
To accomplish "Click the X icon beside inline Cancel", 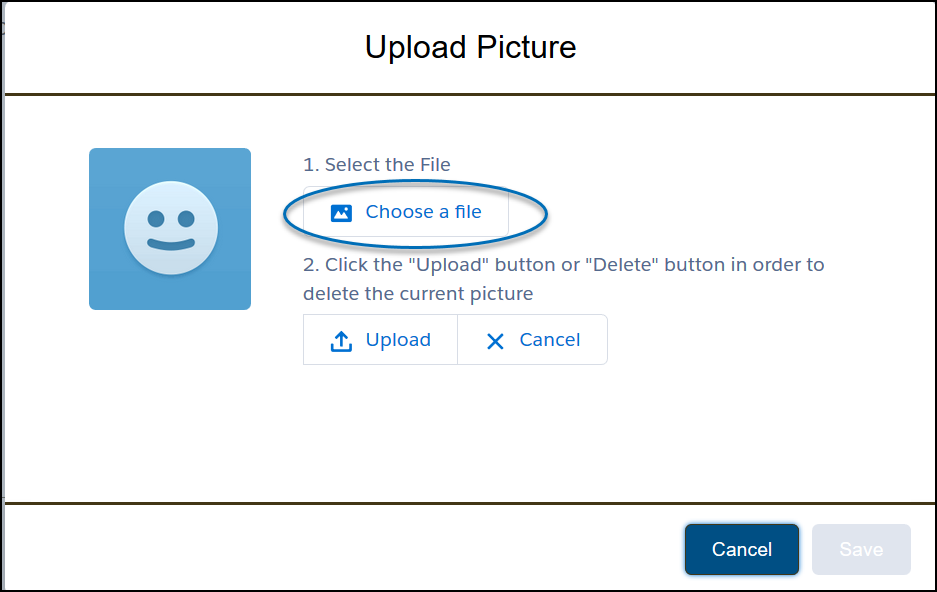I will [x=495, y=341].
